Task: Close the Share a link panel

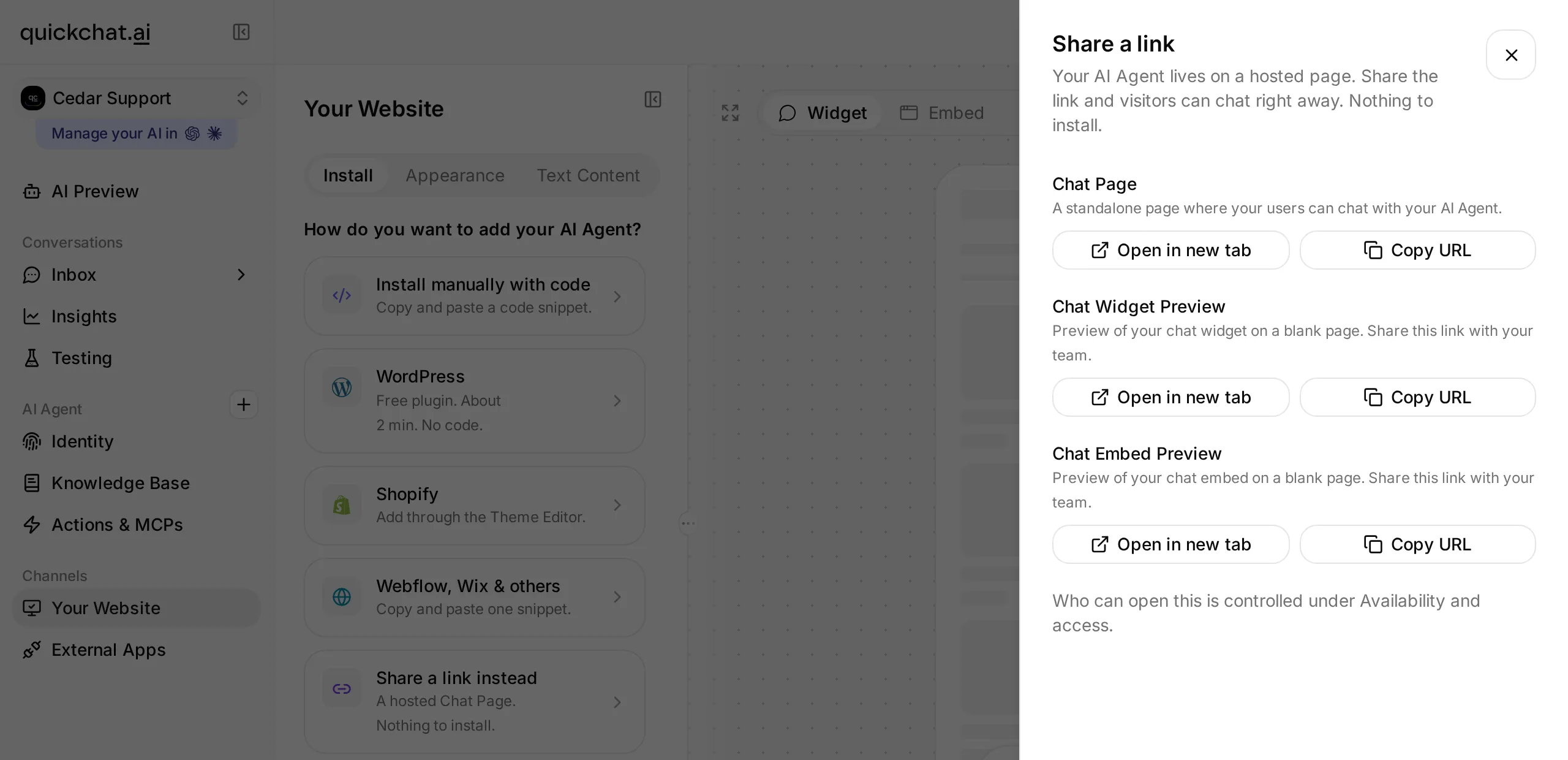Action: (1510, 55)
